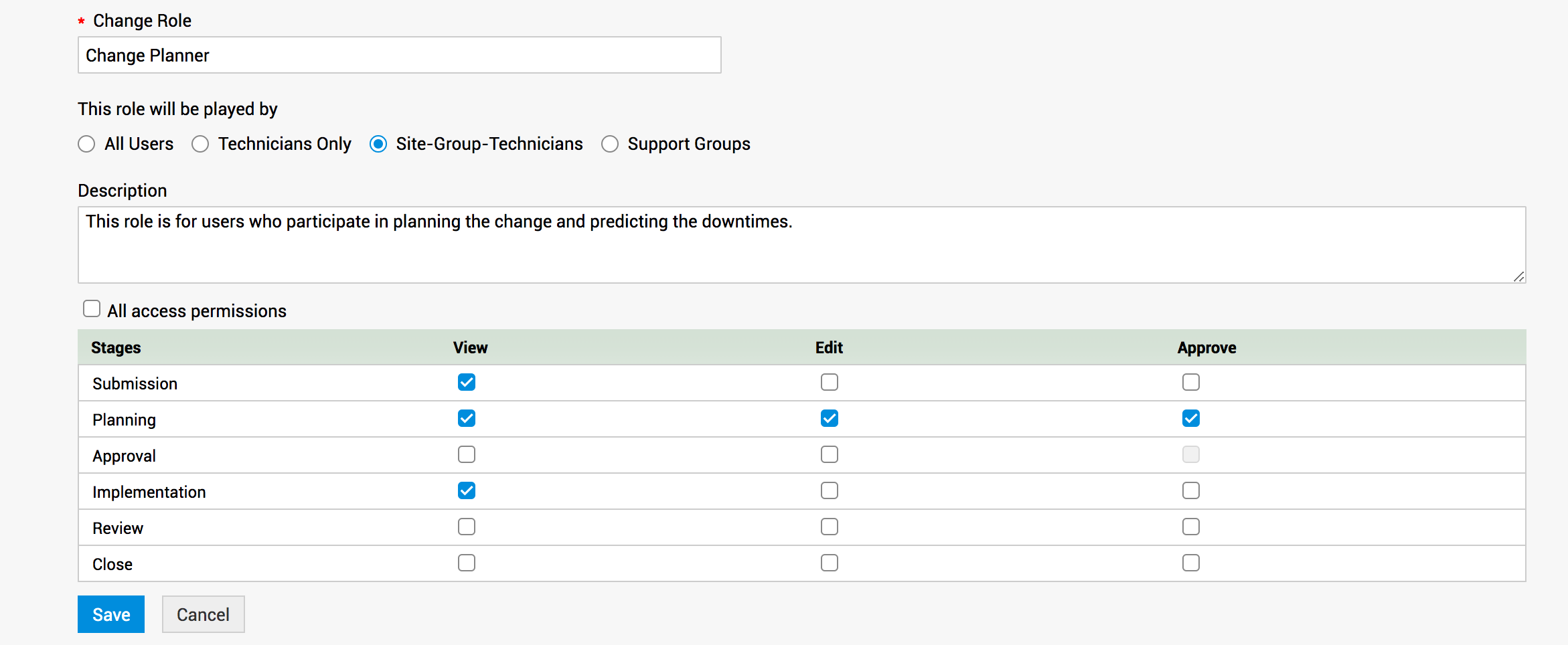The width and height of the screenshot is (1568, 645).
Task: Click the Save button
Action: click(x=111, y=614)
